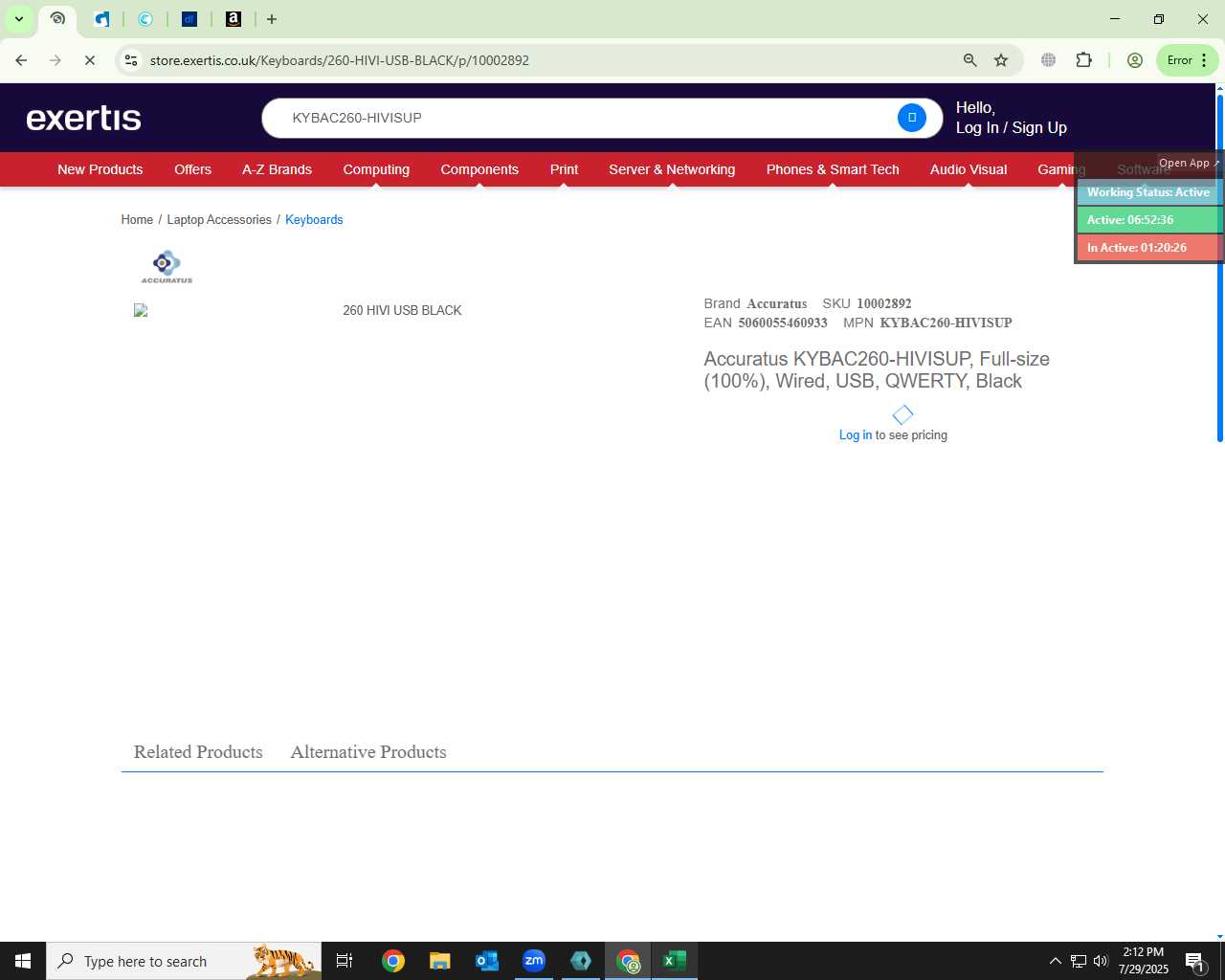Click the Exertis logo
Screen dimensions: 1225x980
click(x=84, y=118)
